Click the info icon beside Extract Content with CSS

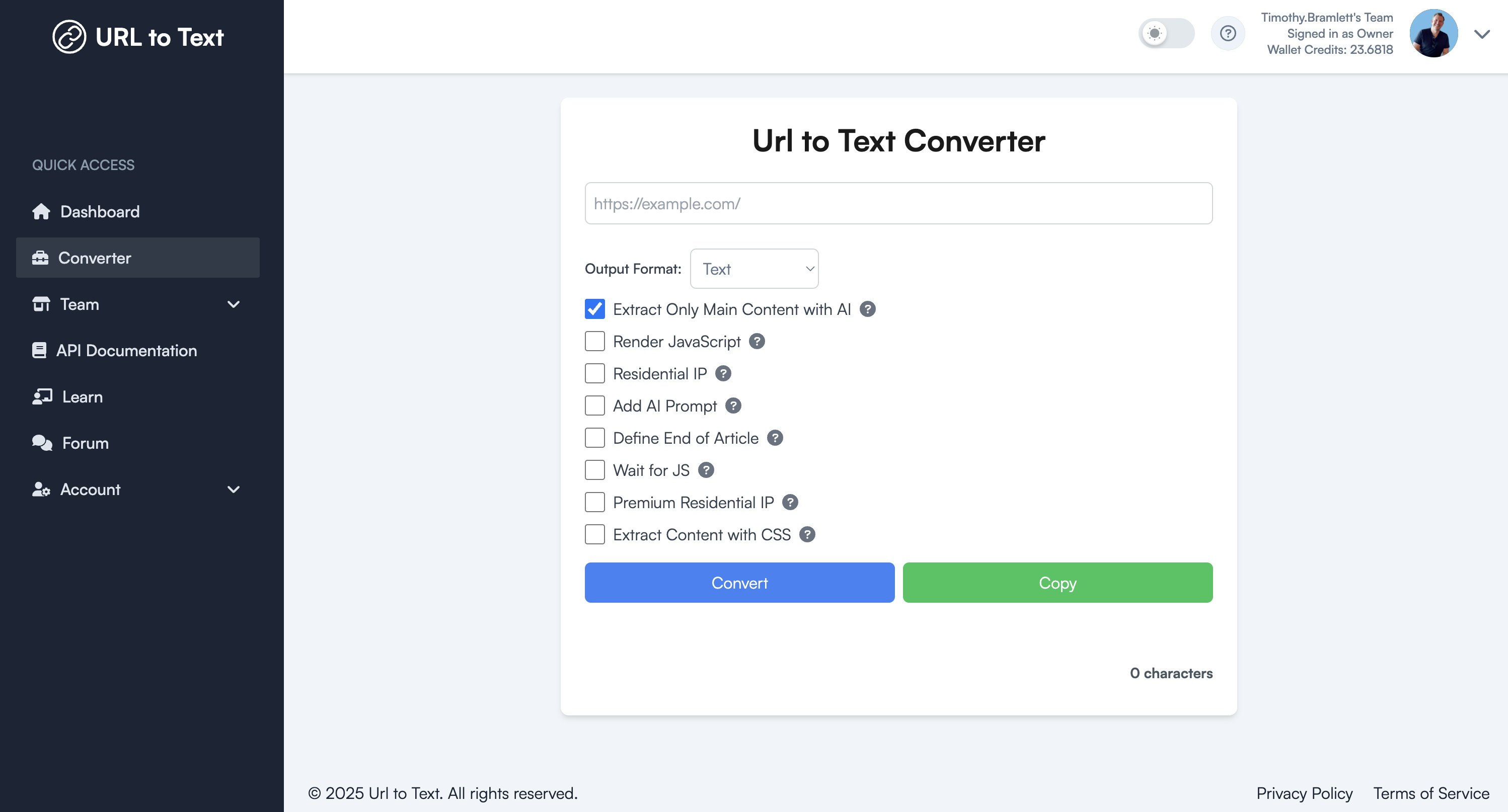click(807, 534)
